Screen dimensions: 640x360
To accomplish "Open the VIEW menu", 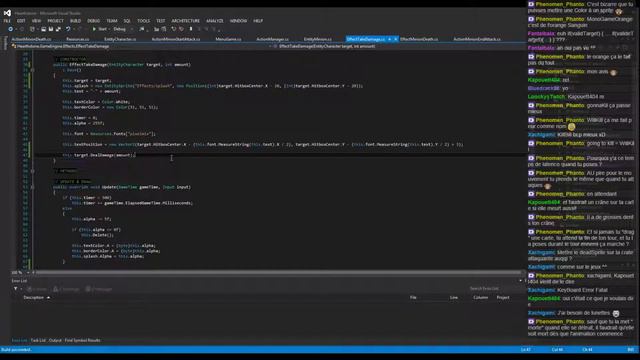I will (36, 21).
